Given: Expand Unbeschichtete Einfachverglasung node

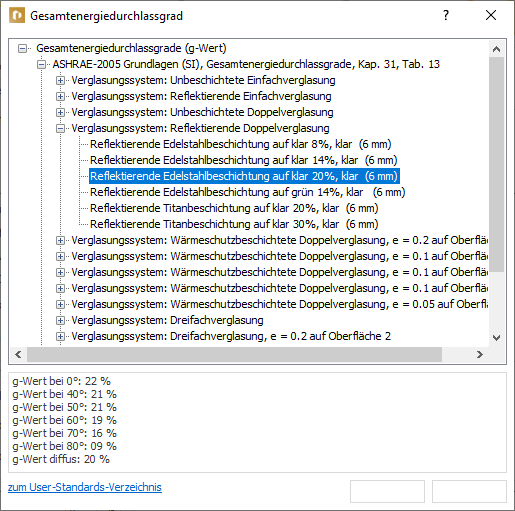Looking at the screenshot, I should (x=60, y=80).
